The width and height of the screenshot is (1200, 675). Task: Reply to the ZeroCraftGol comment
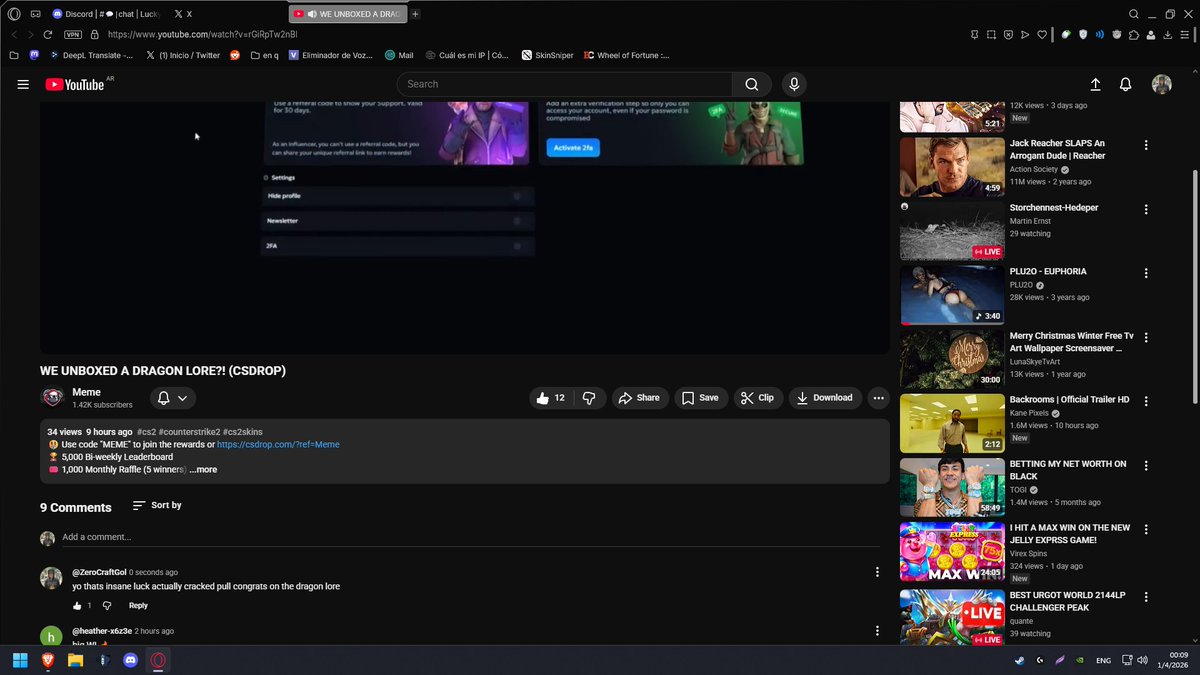click(138, 606)
